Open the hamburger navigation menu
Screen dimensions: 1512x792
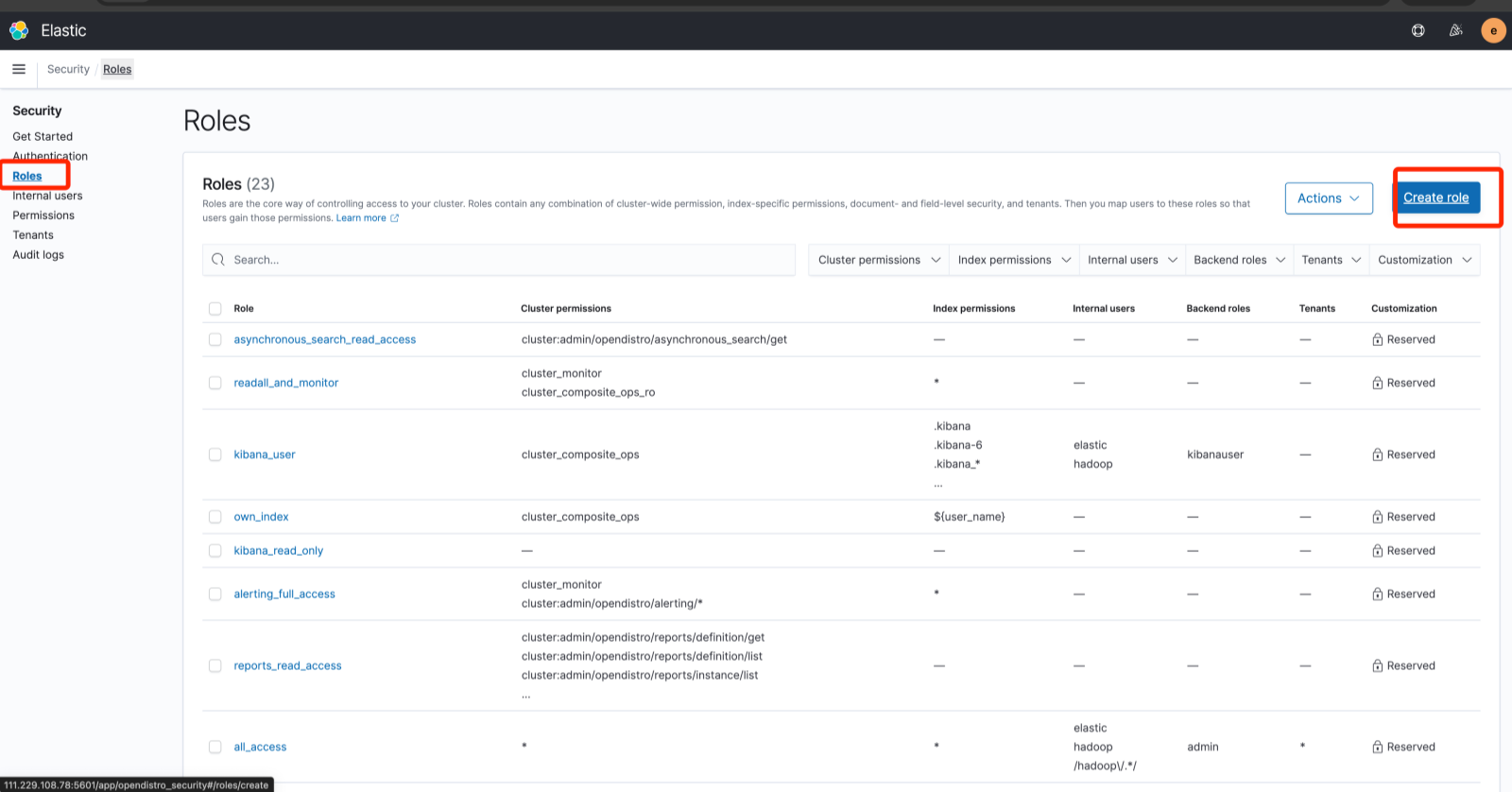(x=19, y=69)
